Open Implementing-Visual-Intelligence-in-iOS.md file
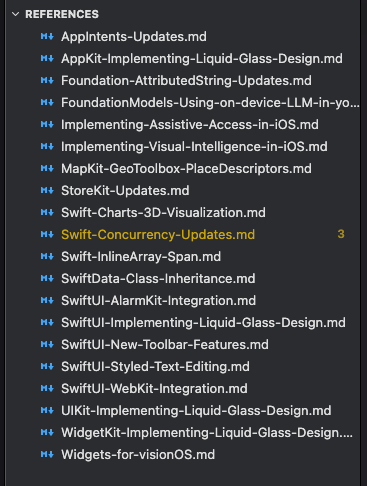367x486 pixels. tap(194, 147)
